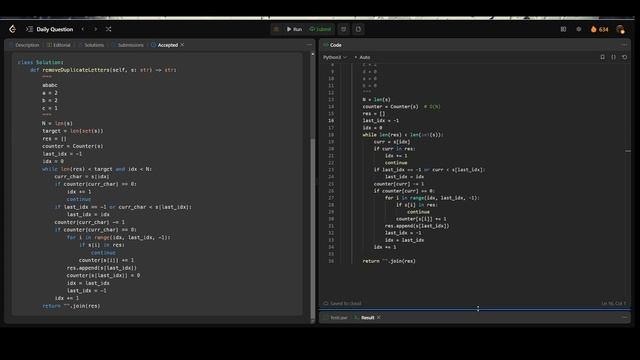The width and height of the screenshot is (640, 360).
Task: Format code with the braces icon
Action: point(613,57)
